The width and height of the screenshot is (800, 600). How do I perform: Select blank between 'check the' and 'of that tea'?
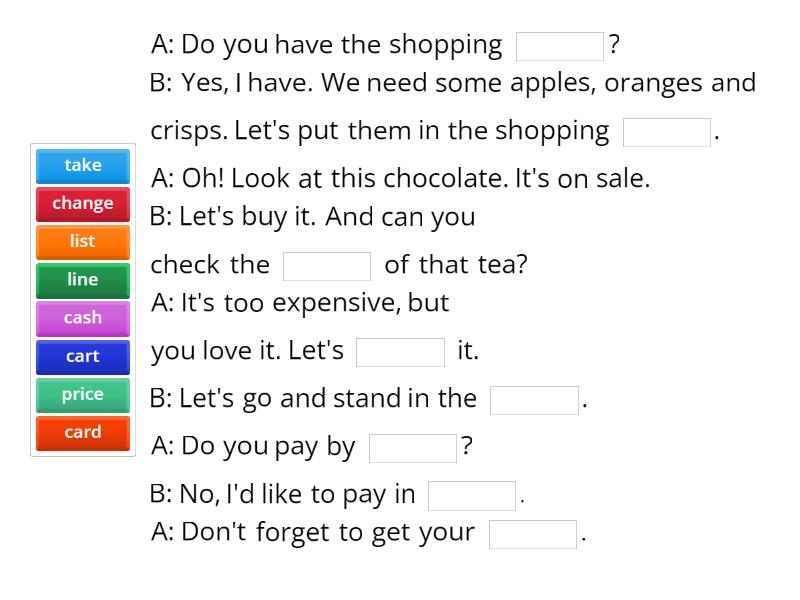[x=327, y=266]
